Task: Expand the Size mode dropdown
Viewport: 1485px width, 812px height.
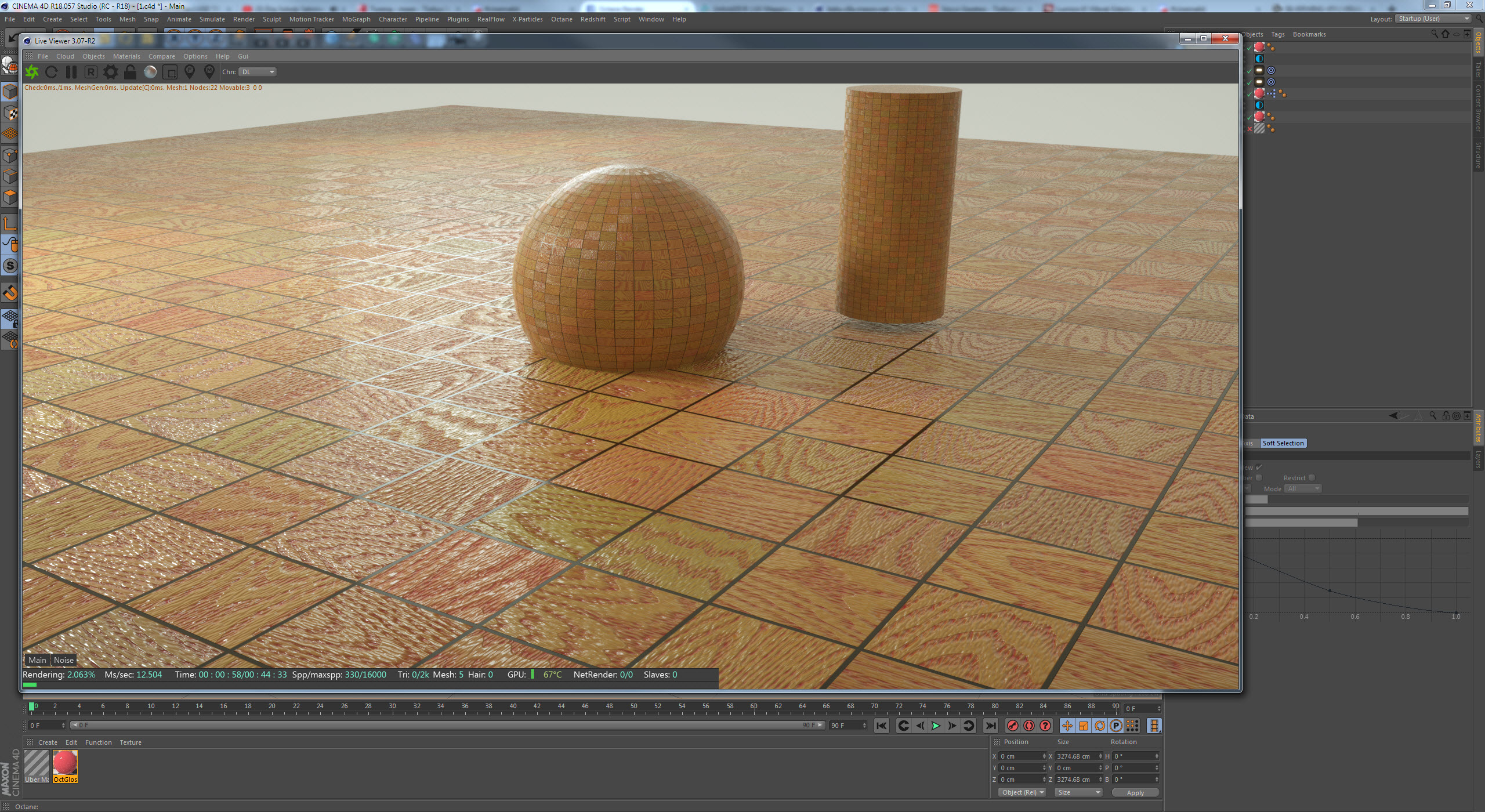Action: click(x=1078, y=792)
